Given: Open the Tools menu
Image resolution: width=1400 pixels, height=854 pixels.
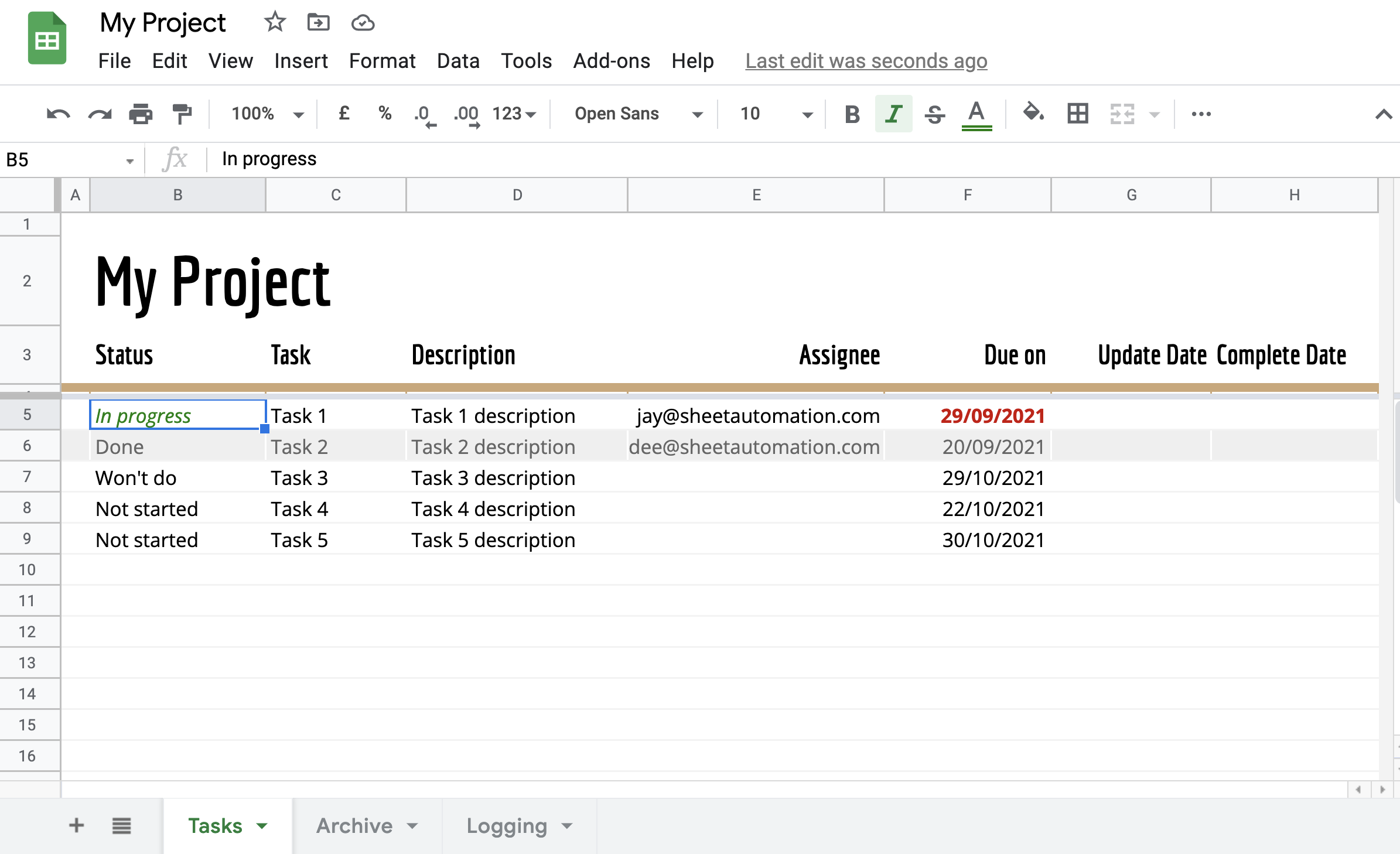Looking at the screenshot, I should coord(526,61).
